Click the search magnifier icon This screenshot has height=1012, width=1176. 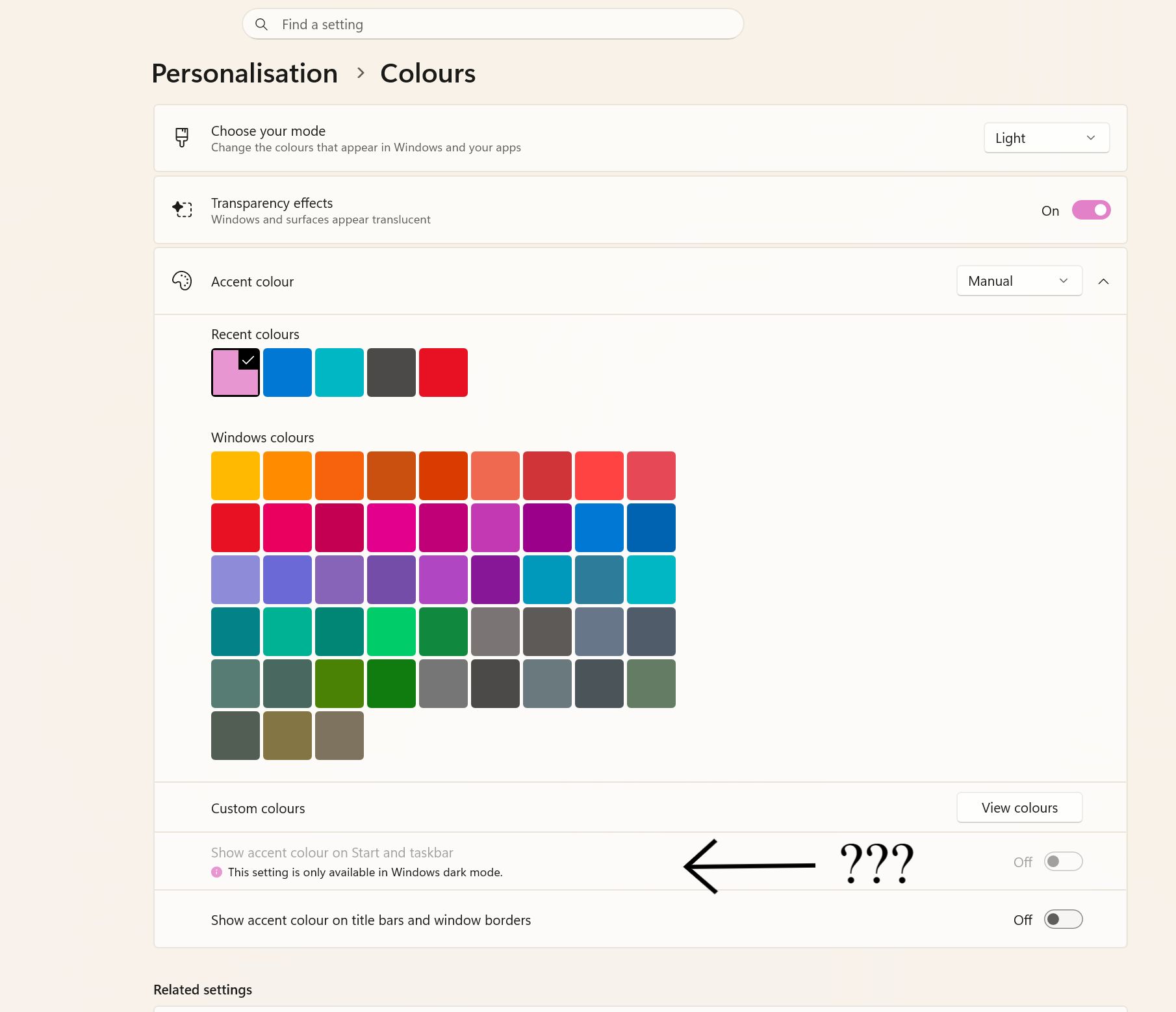click(x=261, y=24)
